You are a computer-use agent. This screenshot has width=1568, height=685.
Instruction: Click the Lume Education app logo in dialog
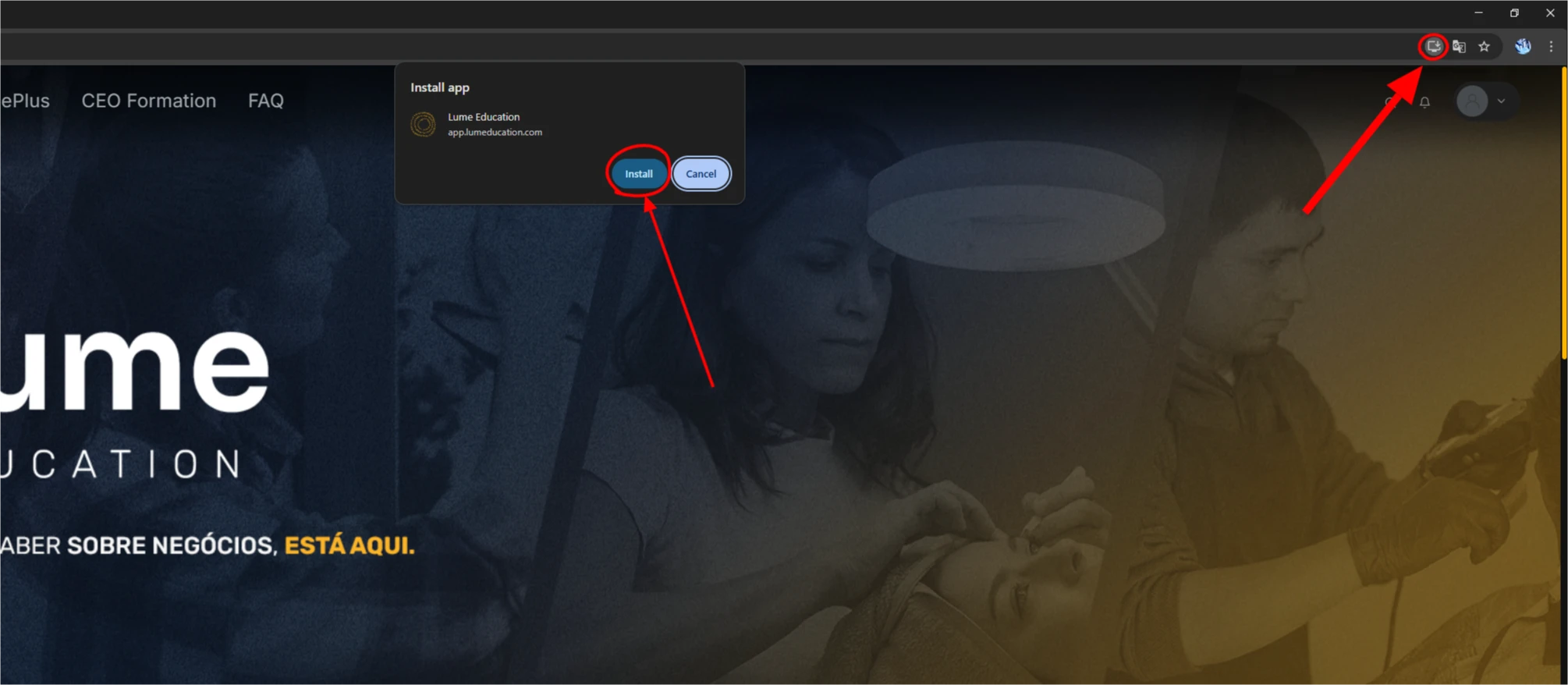click(x=423, y=124)
